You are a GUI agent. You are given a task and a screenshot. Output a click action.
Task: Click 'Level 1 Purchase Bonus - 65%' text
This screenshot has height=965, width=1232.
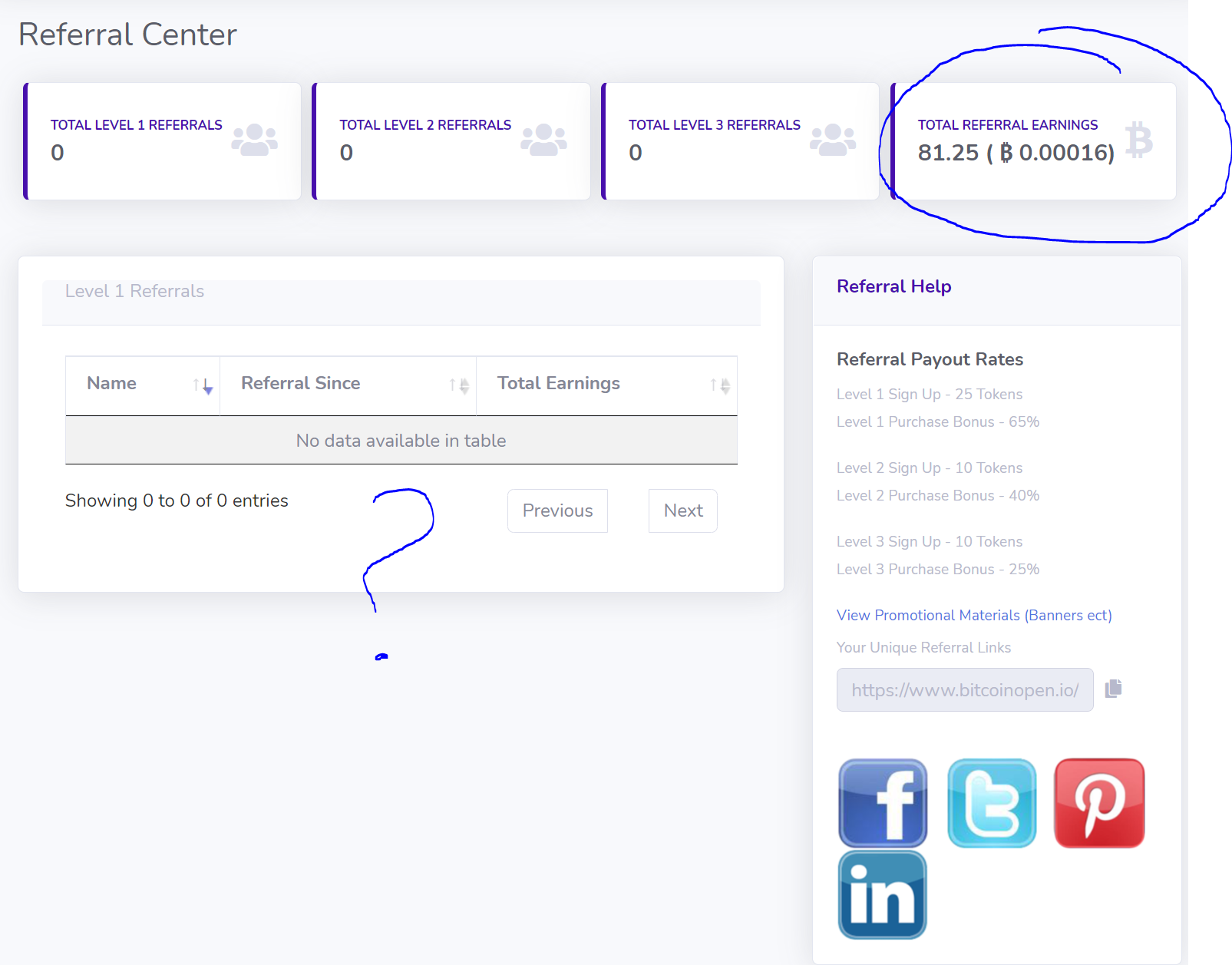tap(938, 421)
